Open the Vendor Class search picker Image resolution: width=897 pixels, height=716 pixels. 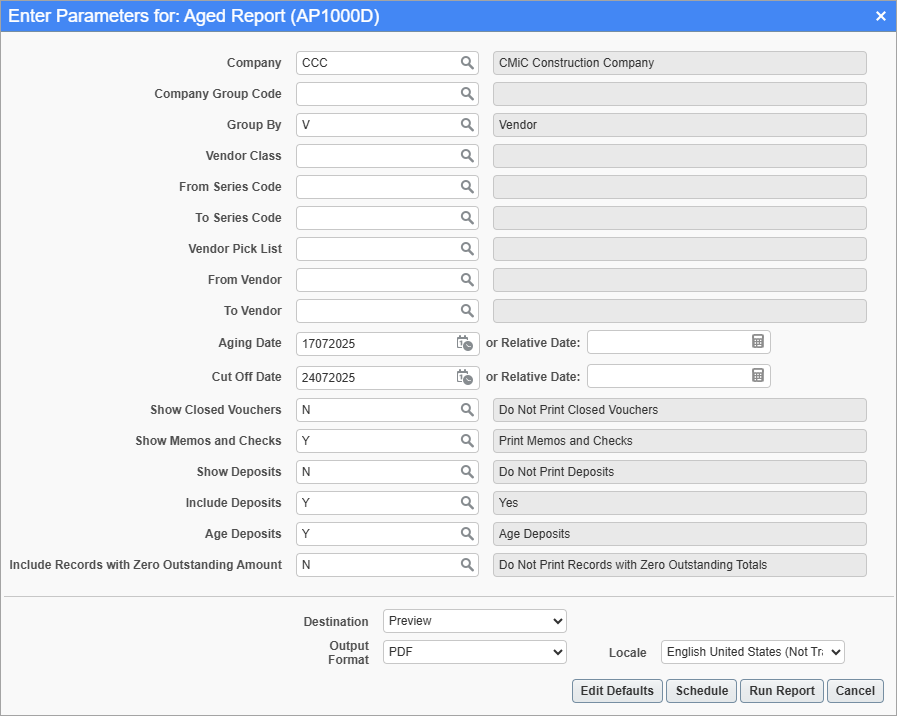467,155
